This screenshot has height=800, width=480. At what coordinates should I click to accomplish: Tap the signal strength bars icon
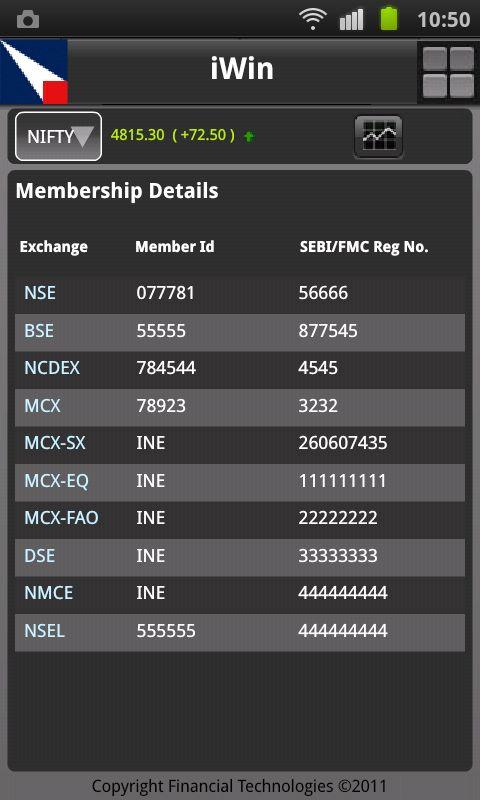tap(351, 19)
